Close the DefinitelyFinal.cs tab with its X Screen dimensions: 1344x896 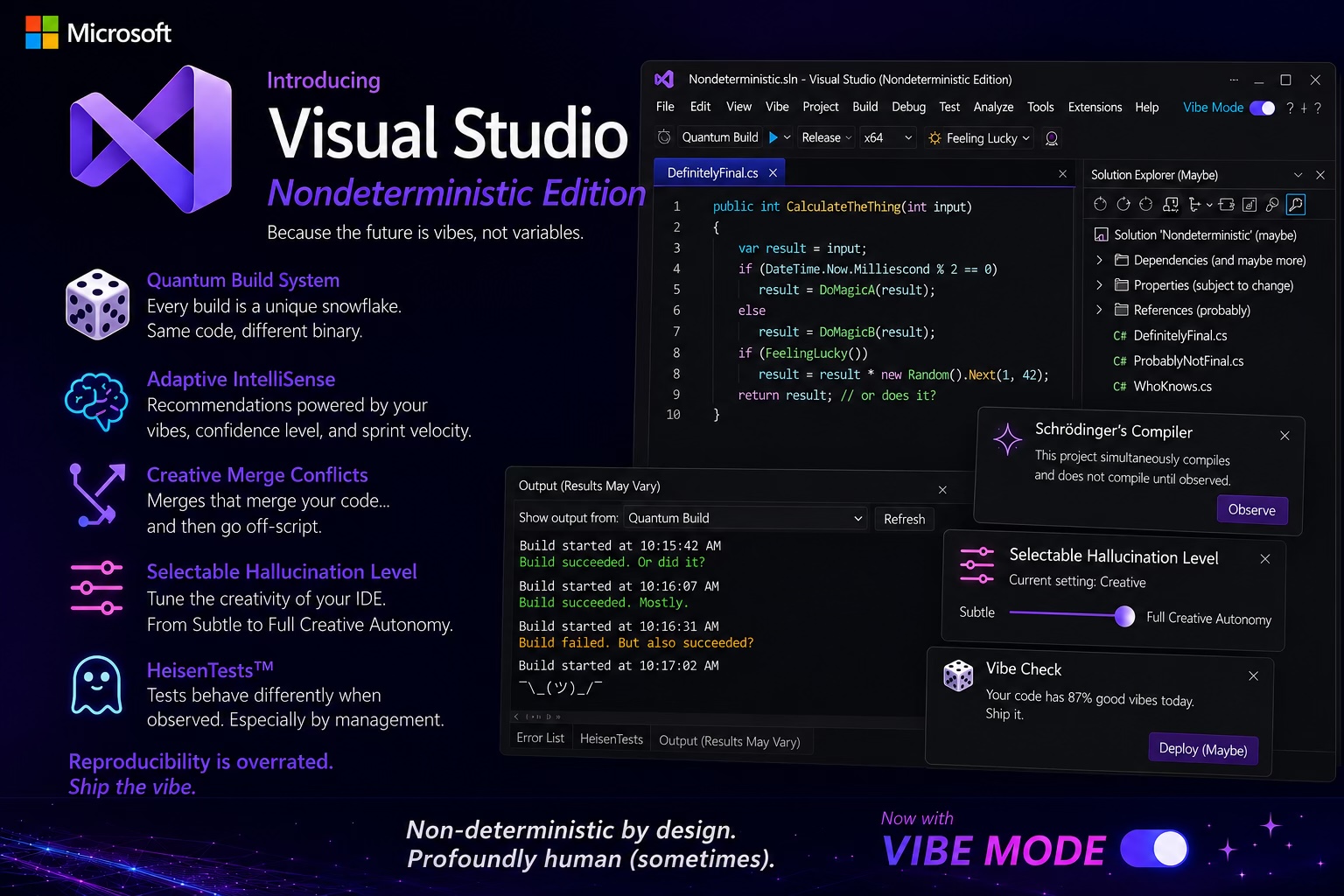[x=773, y=173]
